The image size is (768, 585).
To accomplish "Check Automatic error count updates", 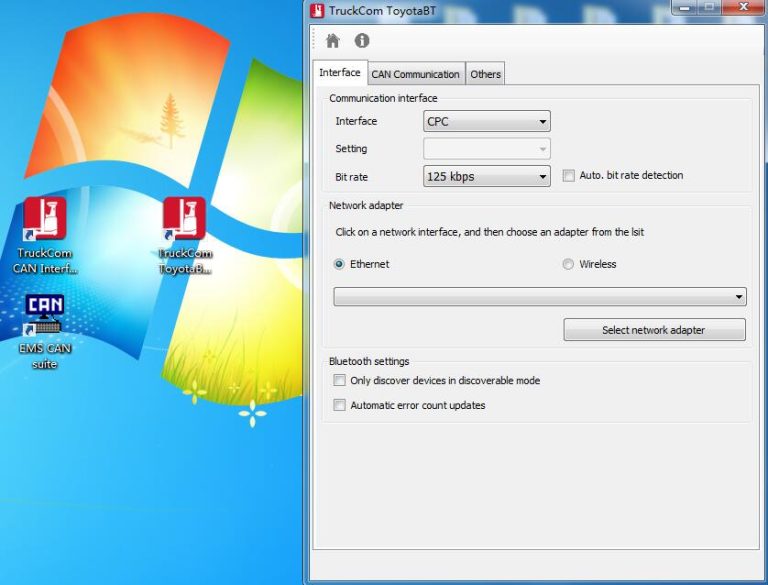I will point(339,405).
